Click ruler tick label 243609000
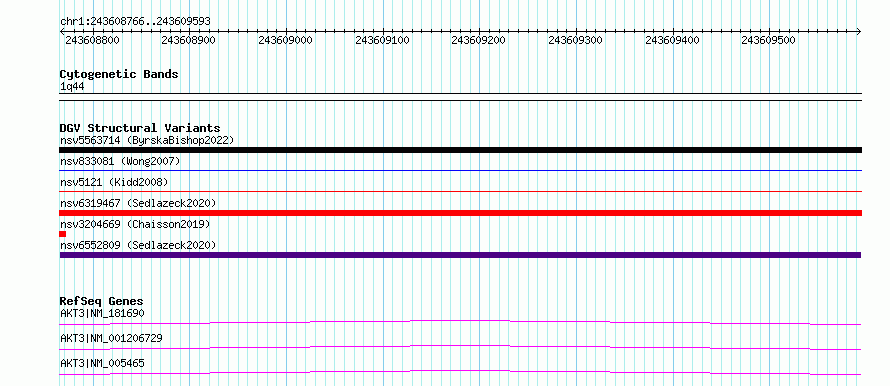Viewport: 890px width, 386px height. pos(285,40)
